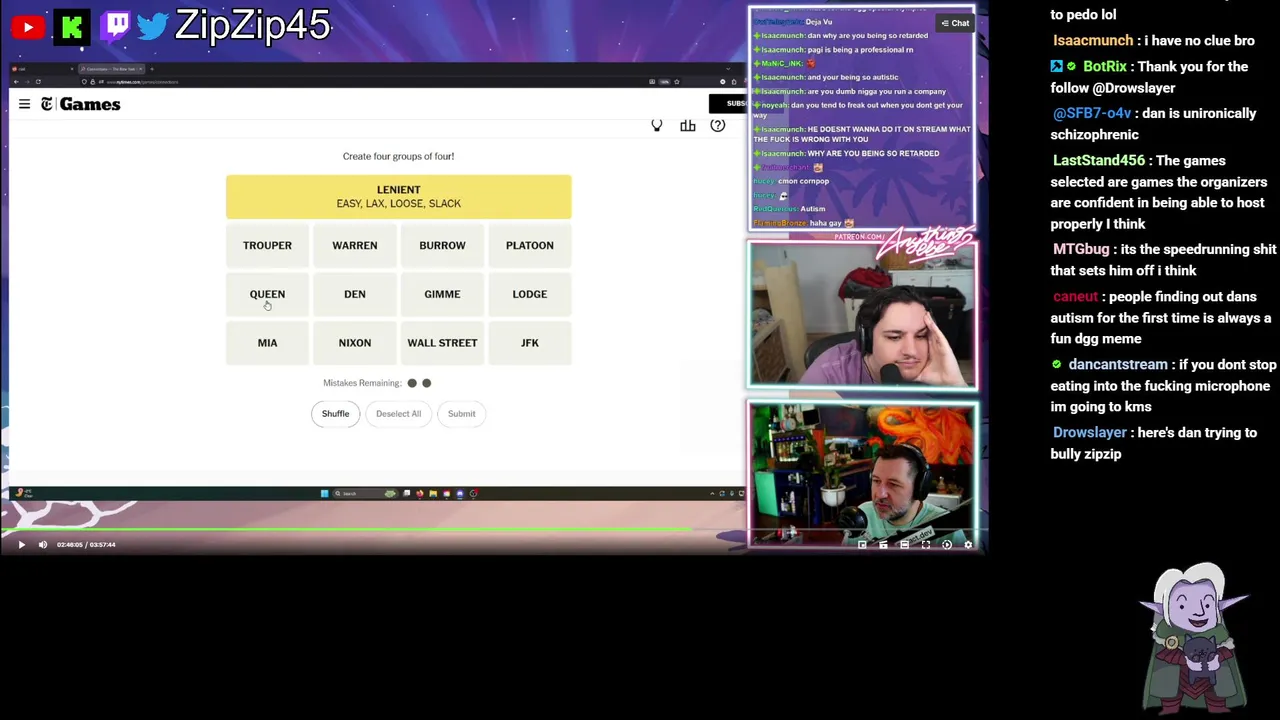The image size is (1280, 720).
Task: Open the video player settings gear
Action: 968,545
